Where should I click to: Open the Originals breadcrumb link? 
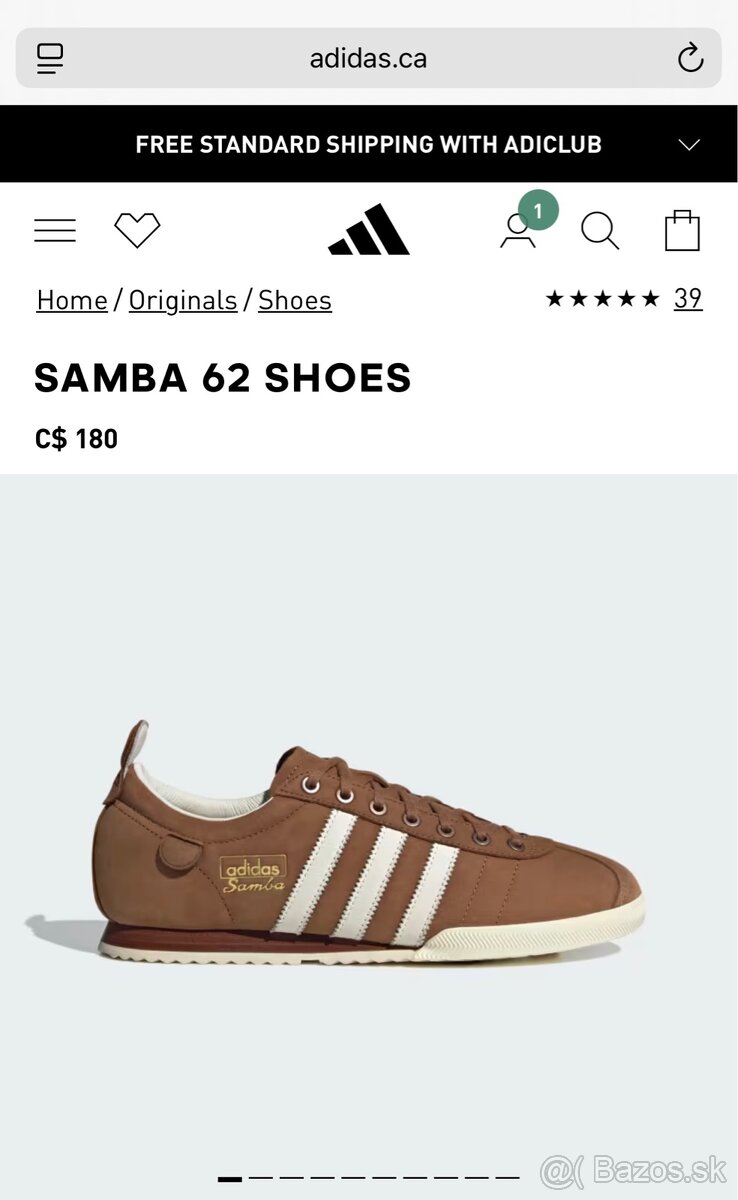click(x=183, y=301)
